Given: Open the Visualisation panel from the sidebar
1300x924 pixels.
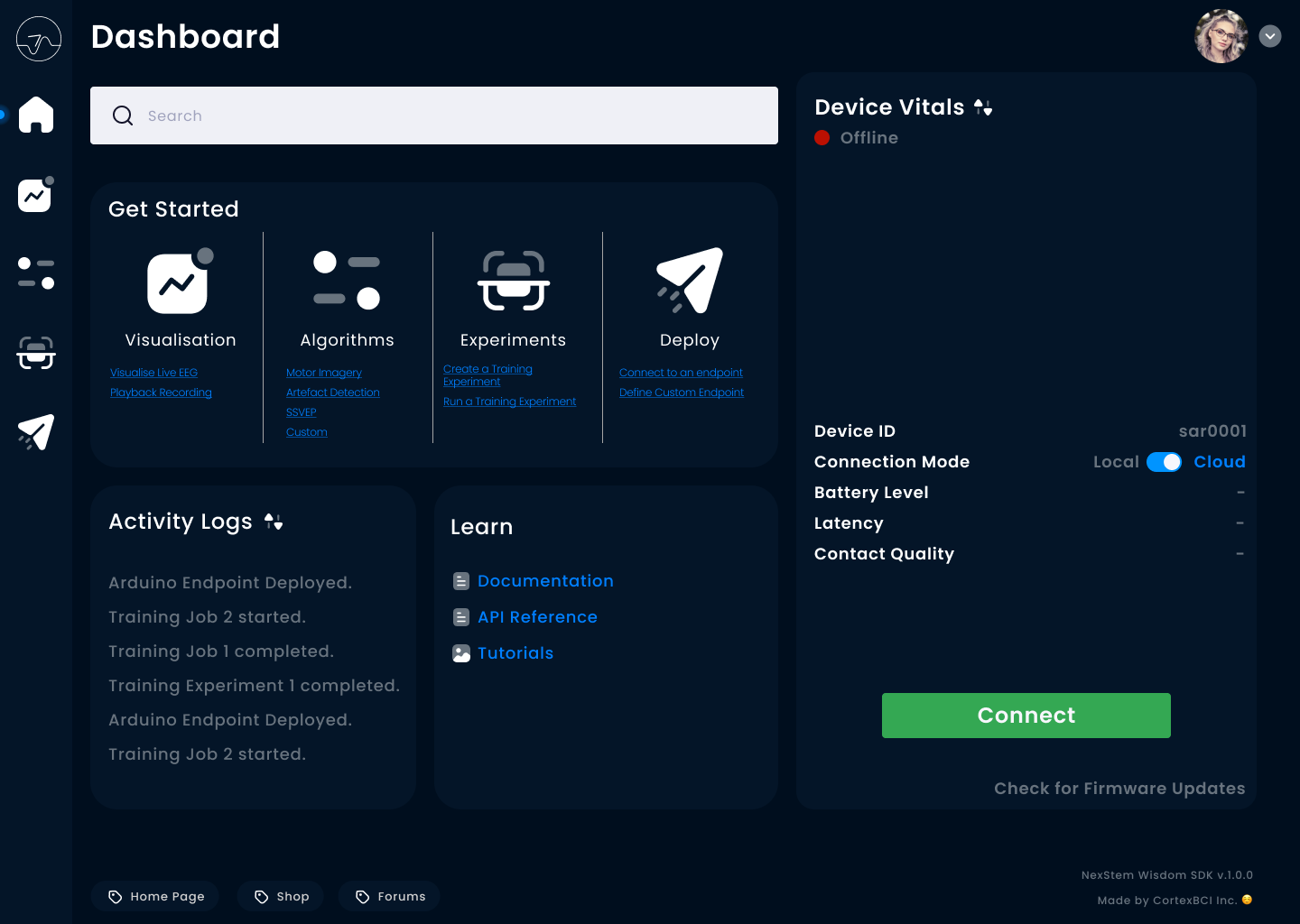Looking at the screenshot, I should [x=34, y=194].
